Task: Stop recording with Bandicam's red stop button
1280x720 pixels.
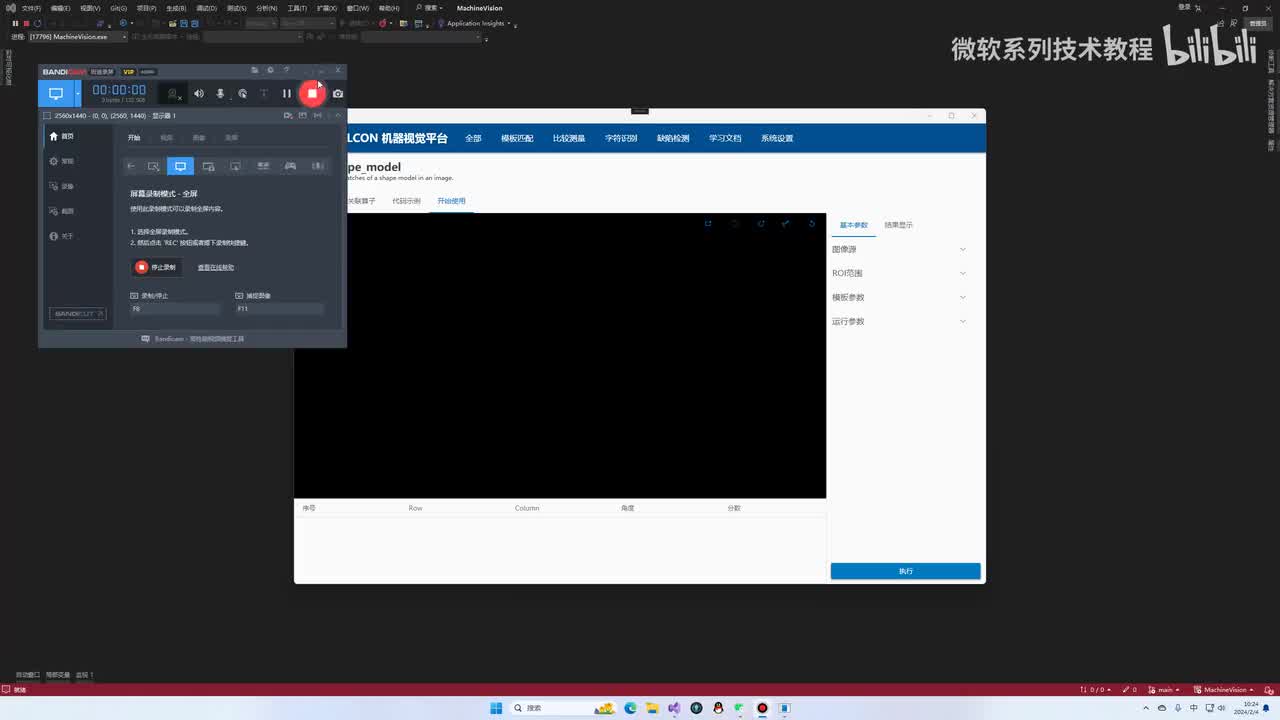Action: [312, 93]
